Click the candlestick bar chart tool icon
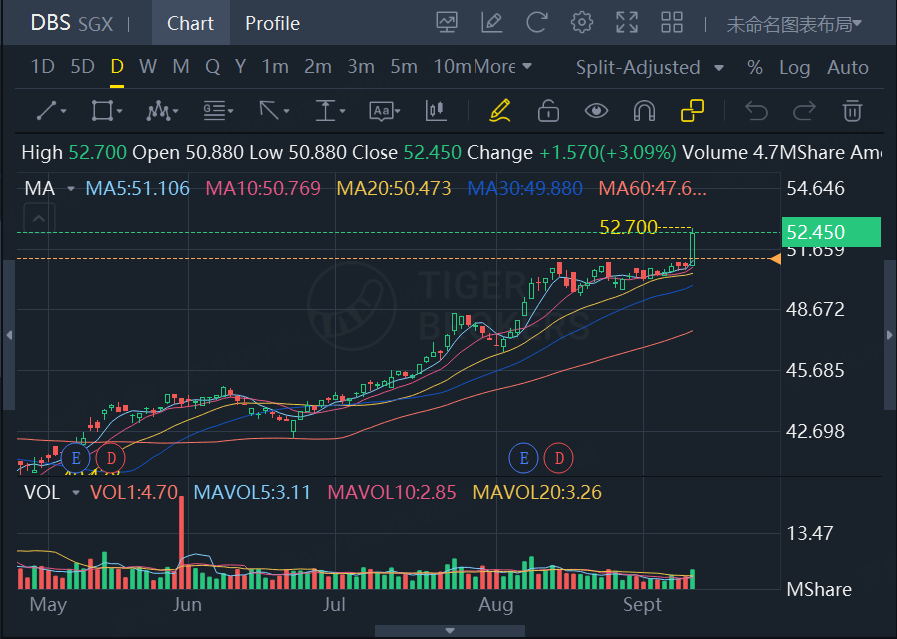The width and height of the screenshot is (897, 639). tap(436, 110)
